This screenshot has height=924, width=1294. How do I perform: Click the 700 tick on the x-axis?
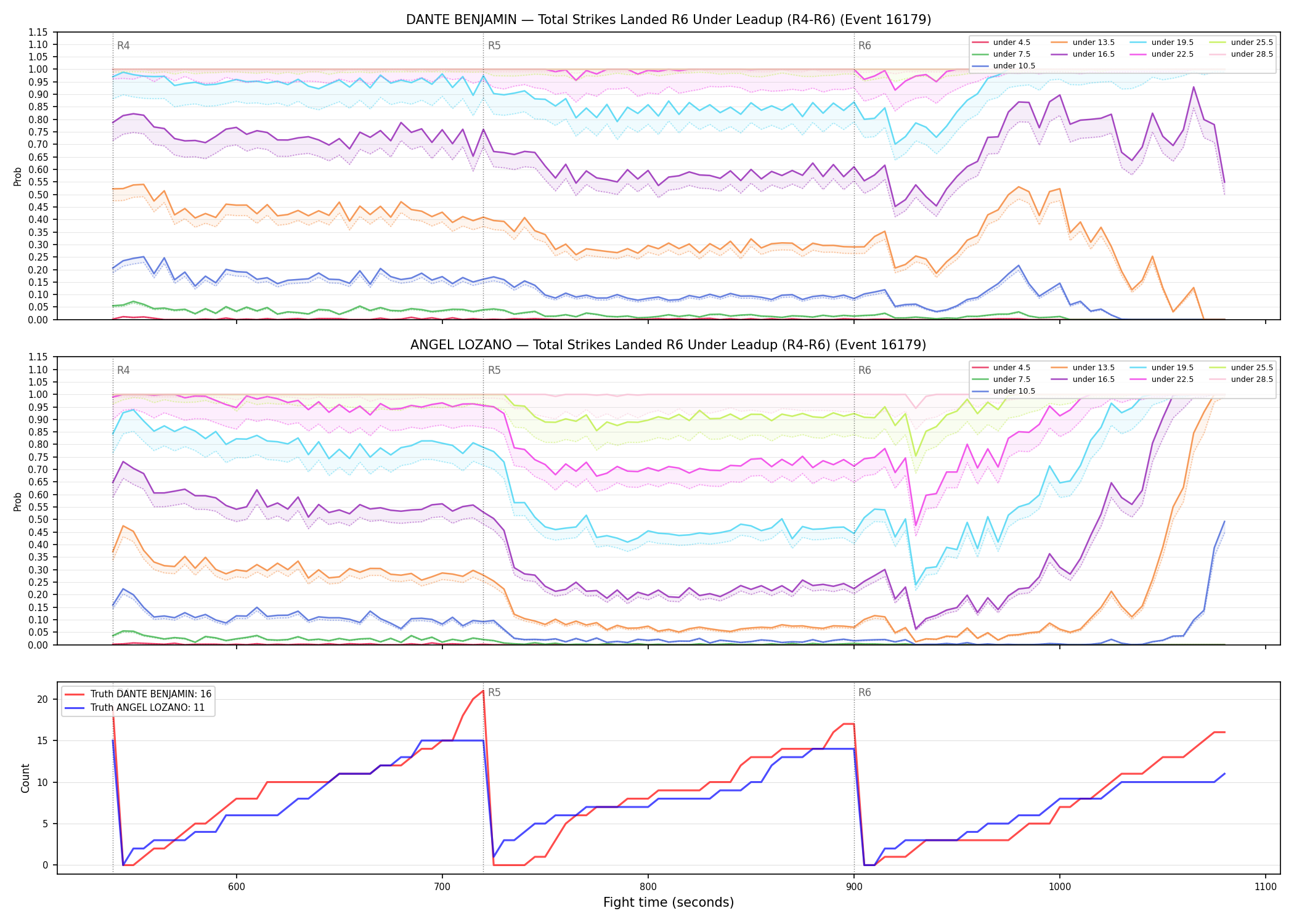pyautogui.click(x=442, y=886)
